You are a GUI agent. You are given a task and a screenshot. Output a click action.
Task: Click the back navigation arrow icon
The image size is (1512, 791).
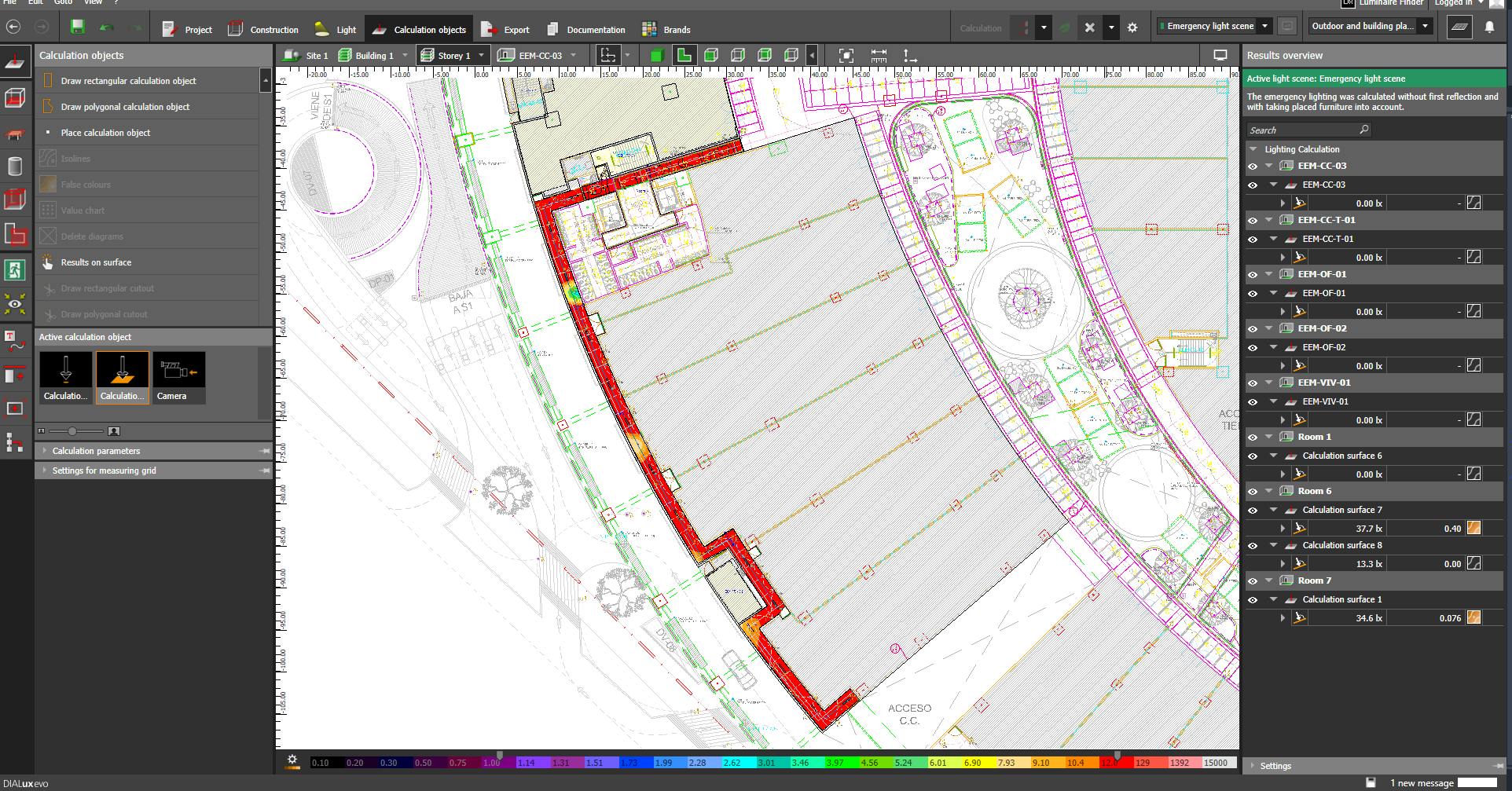(x=13, y=27)
